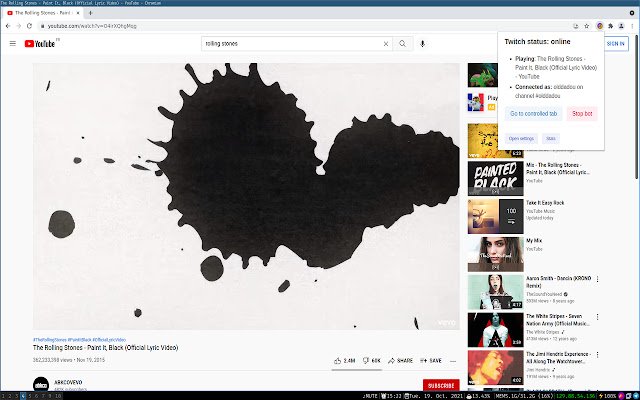Screen dimensions: 640x400
Task: Open settings in the Twitch popup
Action: click(x=521, y=138)
